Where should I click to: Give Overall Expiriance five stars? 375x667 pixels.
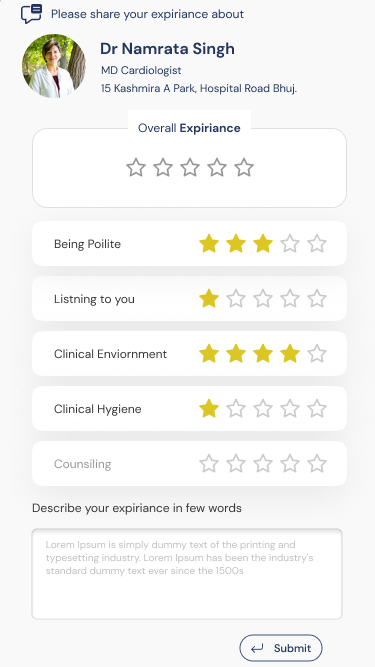pyautogui.click(x=244, y=168)
